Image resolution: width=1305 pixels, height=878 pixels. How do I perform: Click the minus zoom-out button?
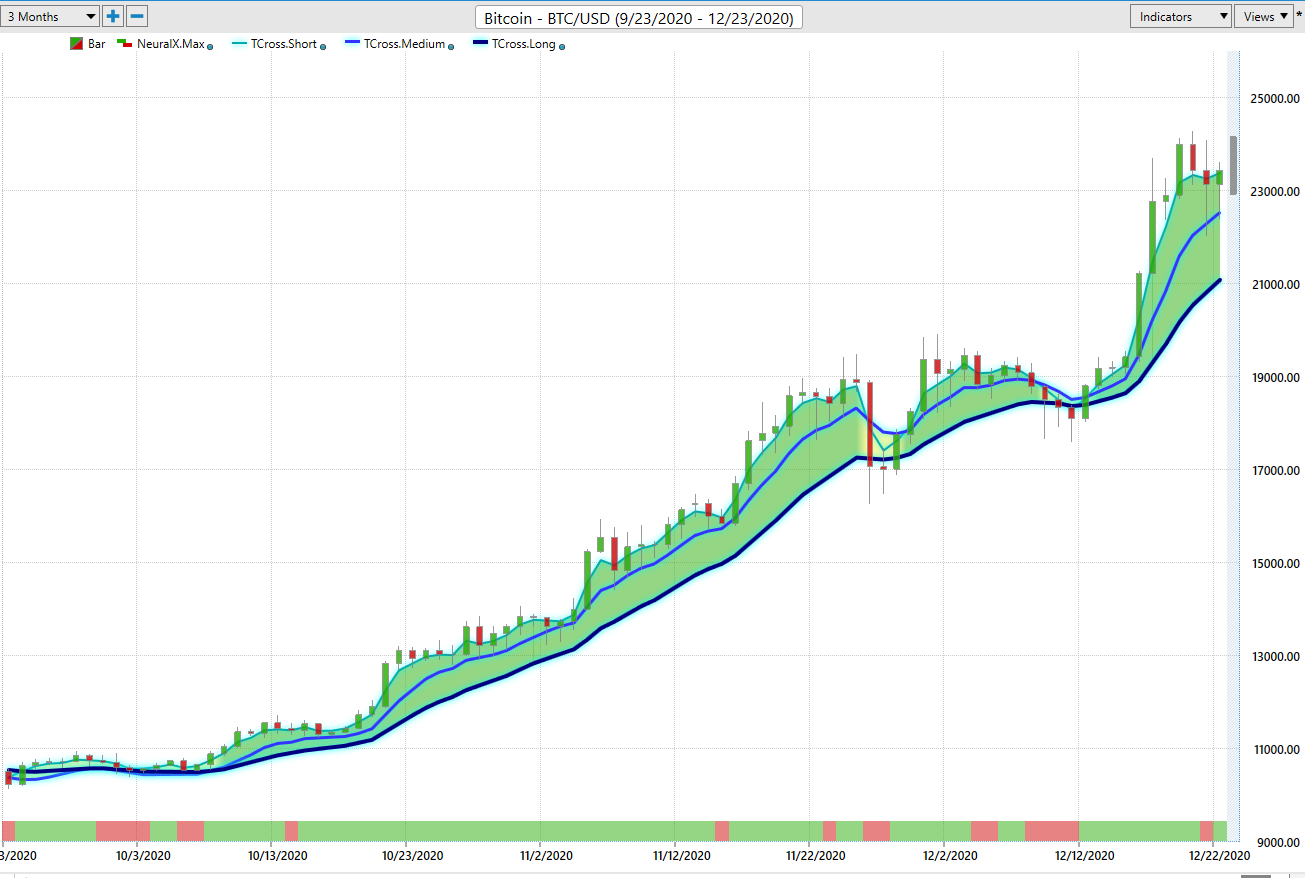(x=138, y=16)
